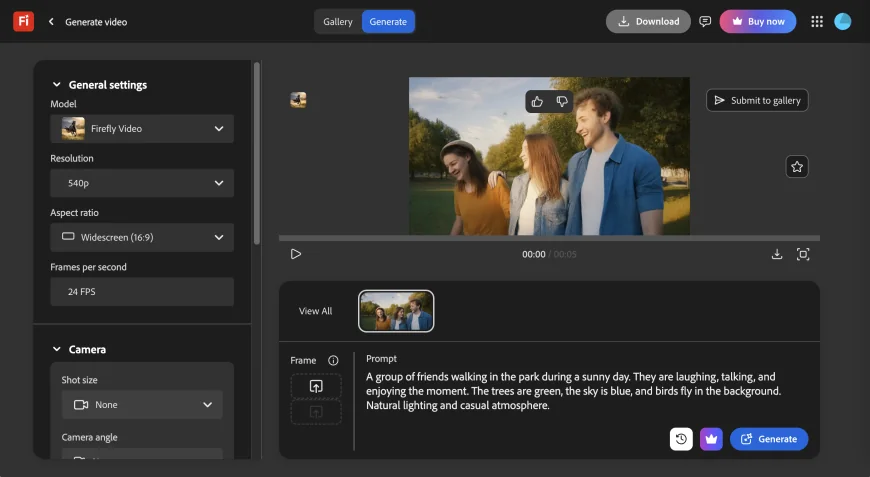Enter fullscreen mode for video preview
The image size is (870, 477).
pyautogui.click(x=803, y=254)
